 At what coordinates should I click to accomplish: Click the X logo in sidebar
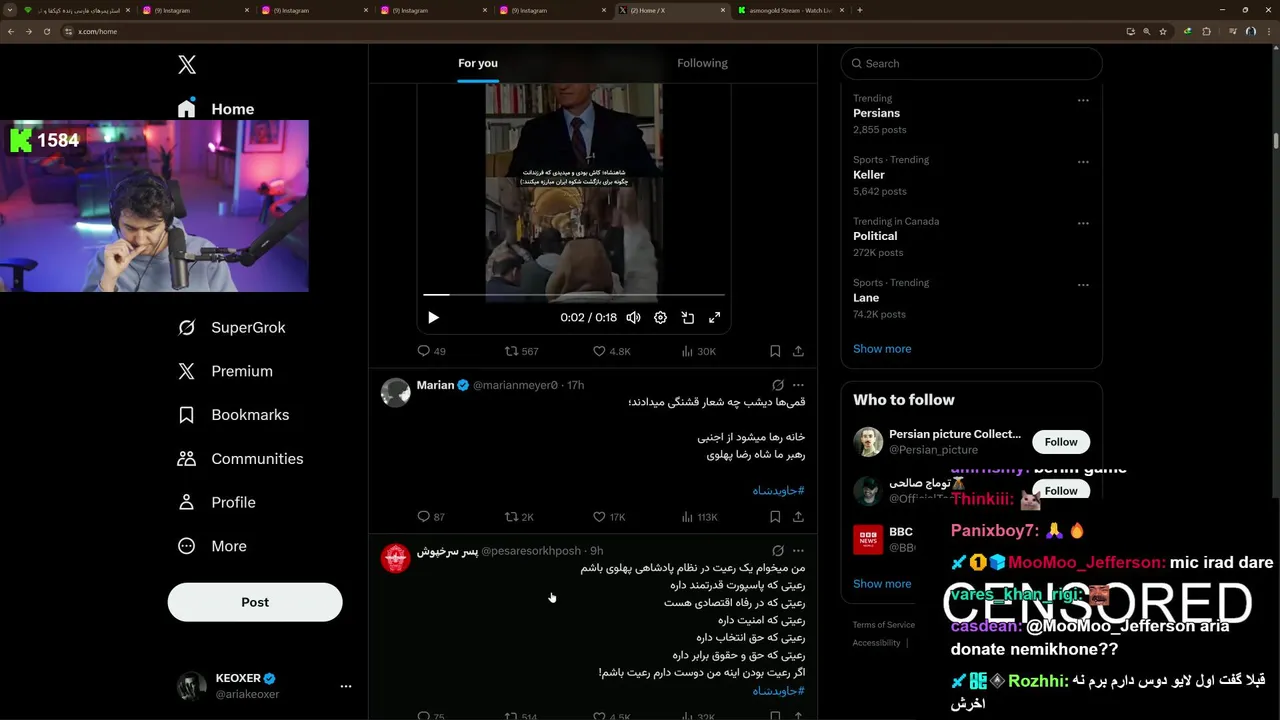(x=187, y=65)
